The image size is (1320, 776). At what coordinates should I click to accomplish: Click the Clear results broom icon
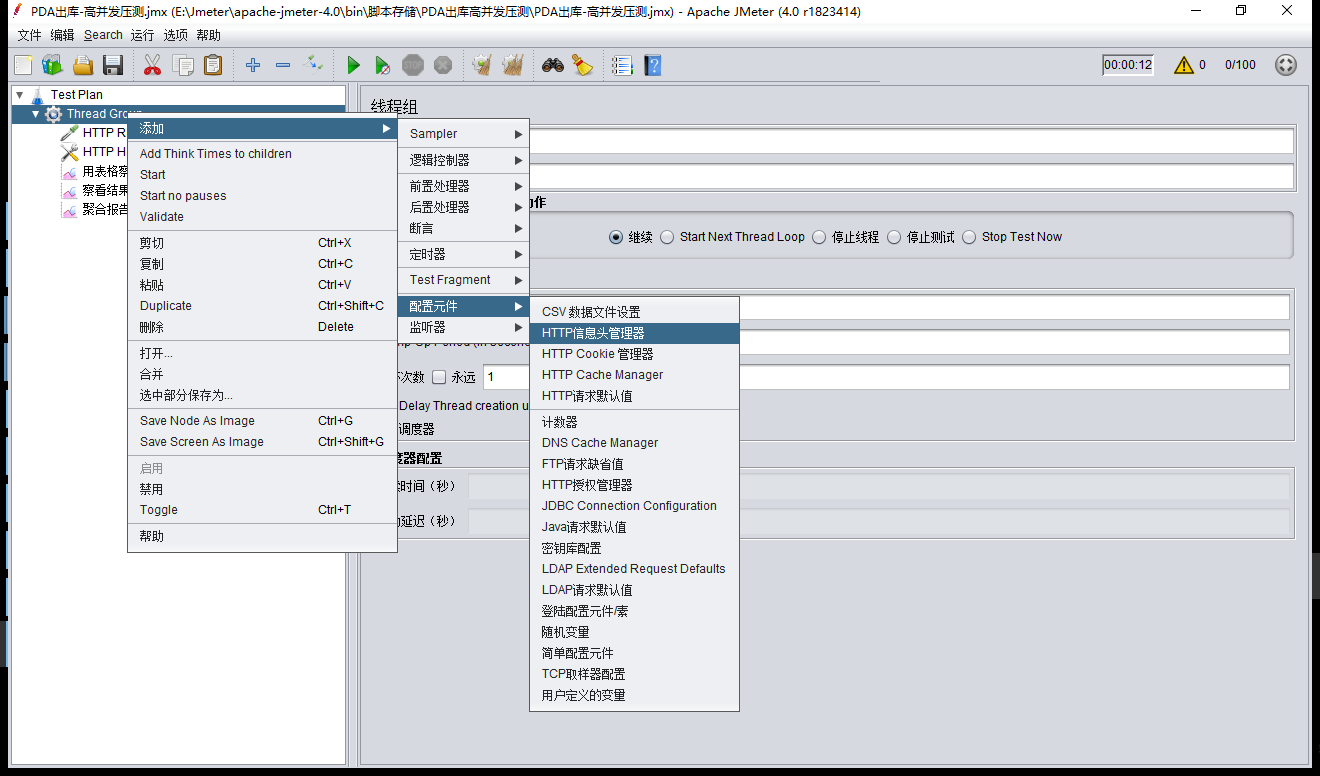click(581, 65)
